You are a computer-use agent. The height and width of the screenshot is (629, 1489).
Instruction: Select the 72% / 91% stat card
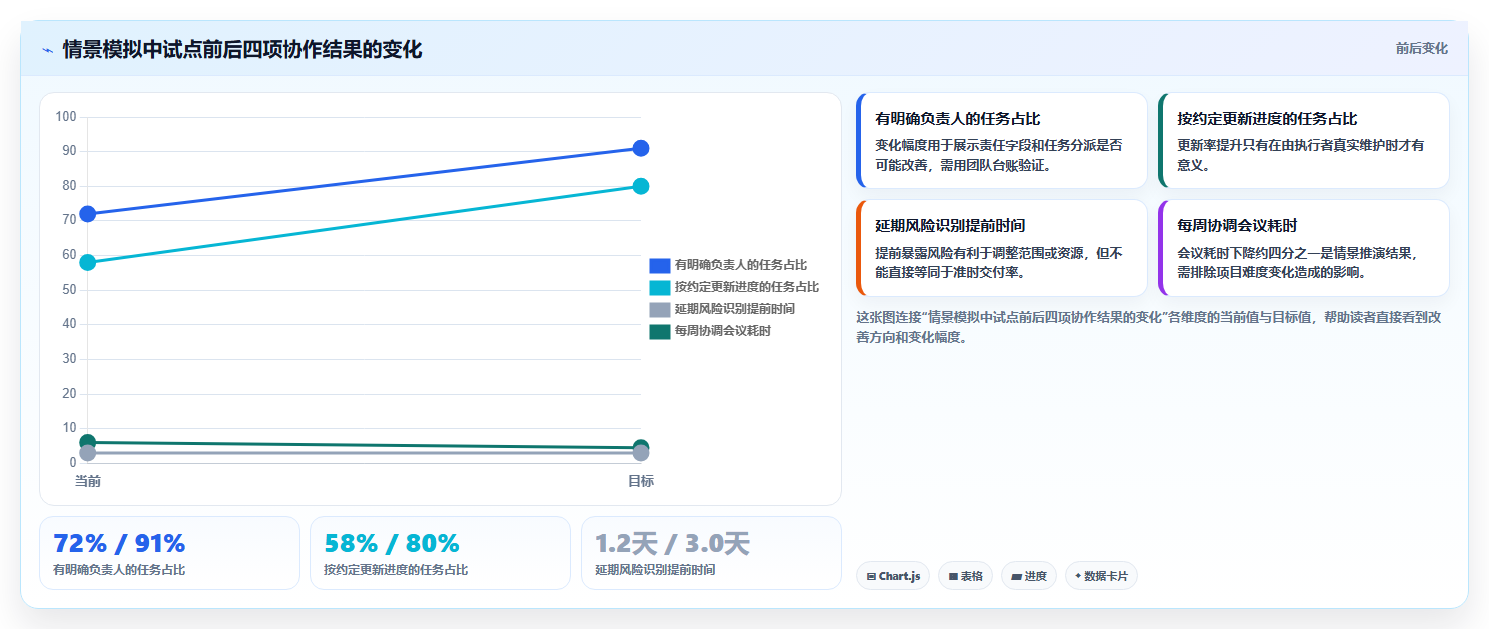tap(169, 553)
